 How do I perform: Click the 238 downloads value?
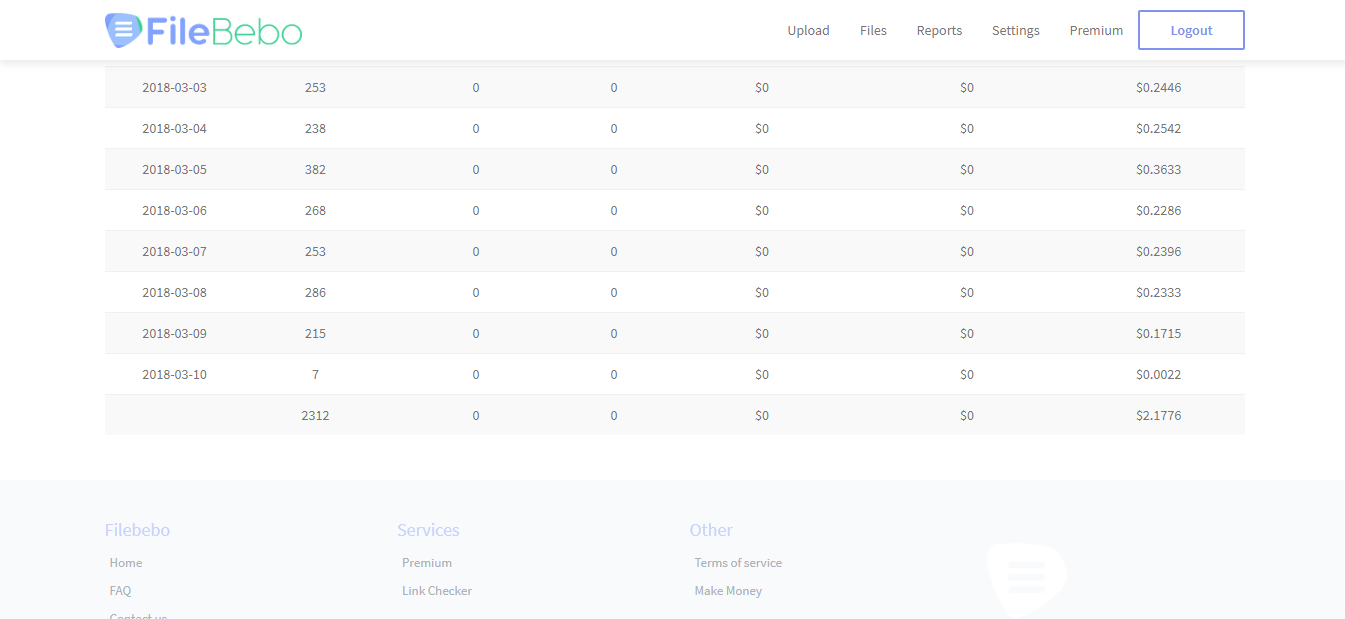tap(315, 128)
